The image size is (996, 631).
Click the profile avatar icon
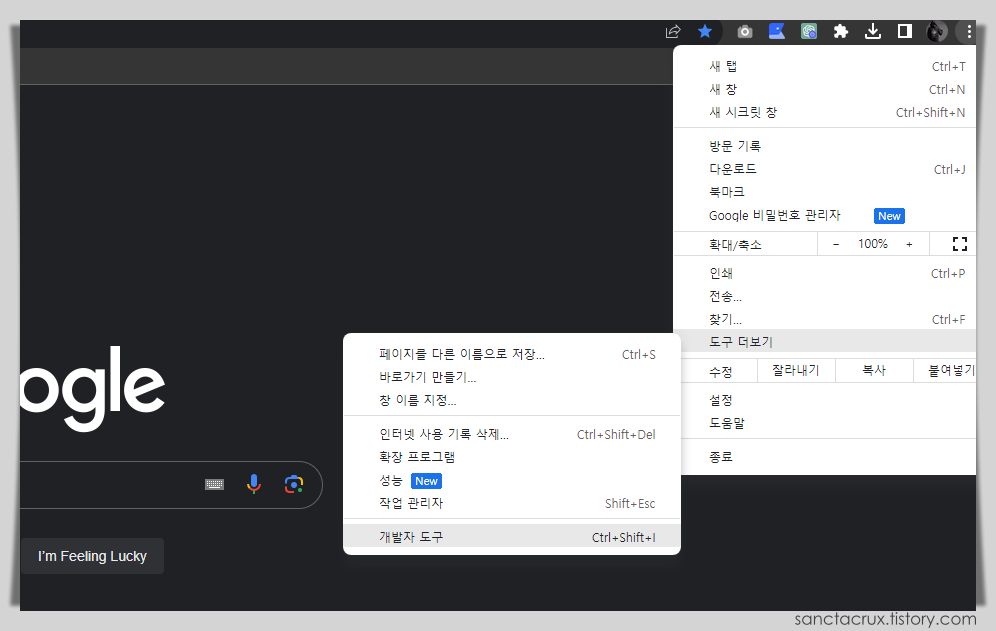[x=936, y=31]
